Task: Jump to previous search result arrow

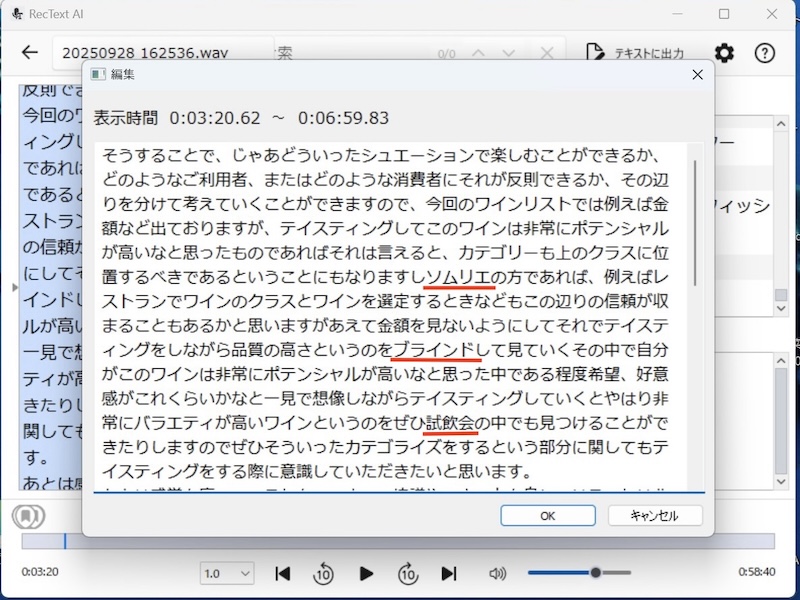Action: coord(479,53)
